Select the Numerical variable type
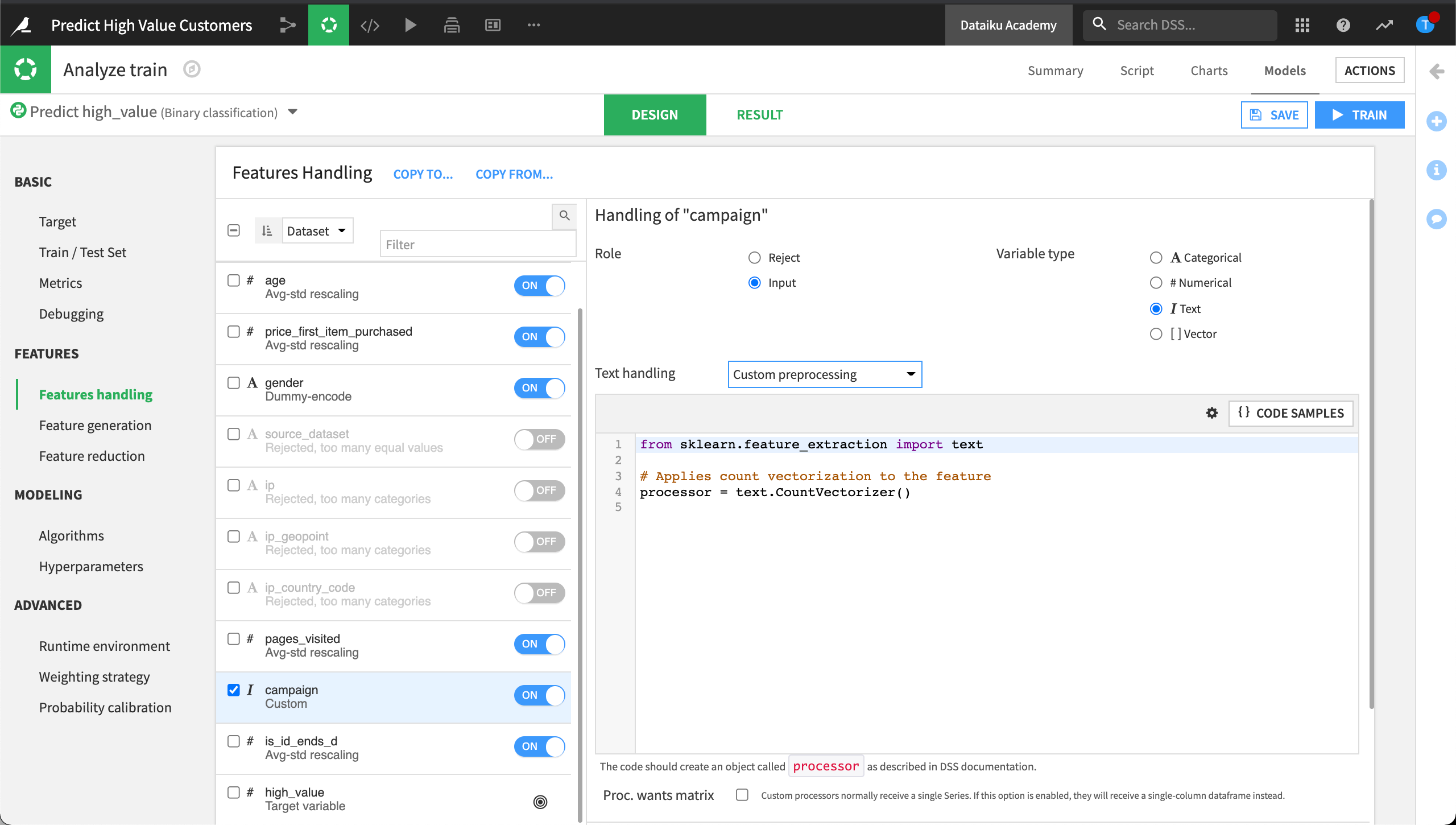Screen dimensions: 1456x825 (1156, 283)
